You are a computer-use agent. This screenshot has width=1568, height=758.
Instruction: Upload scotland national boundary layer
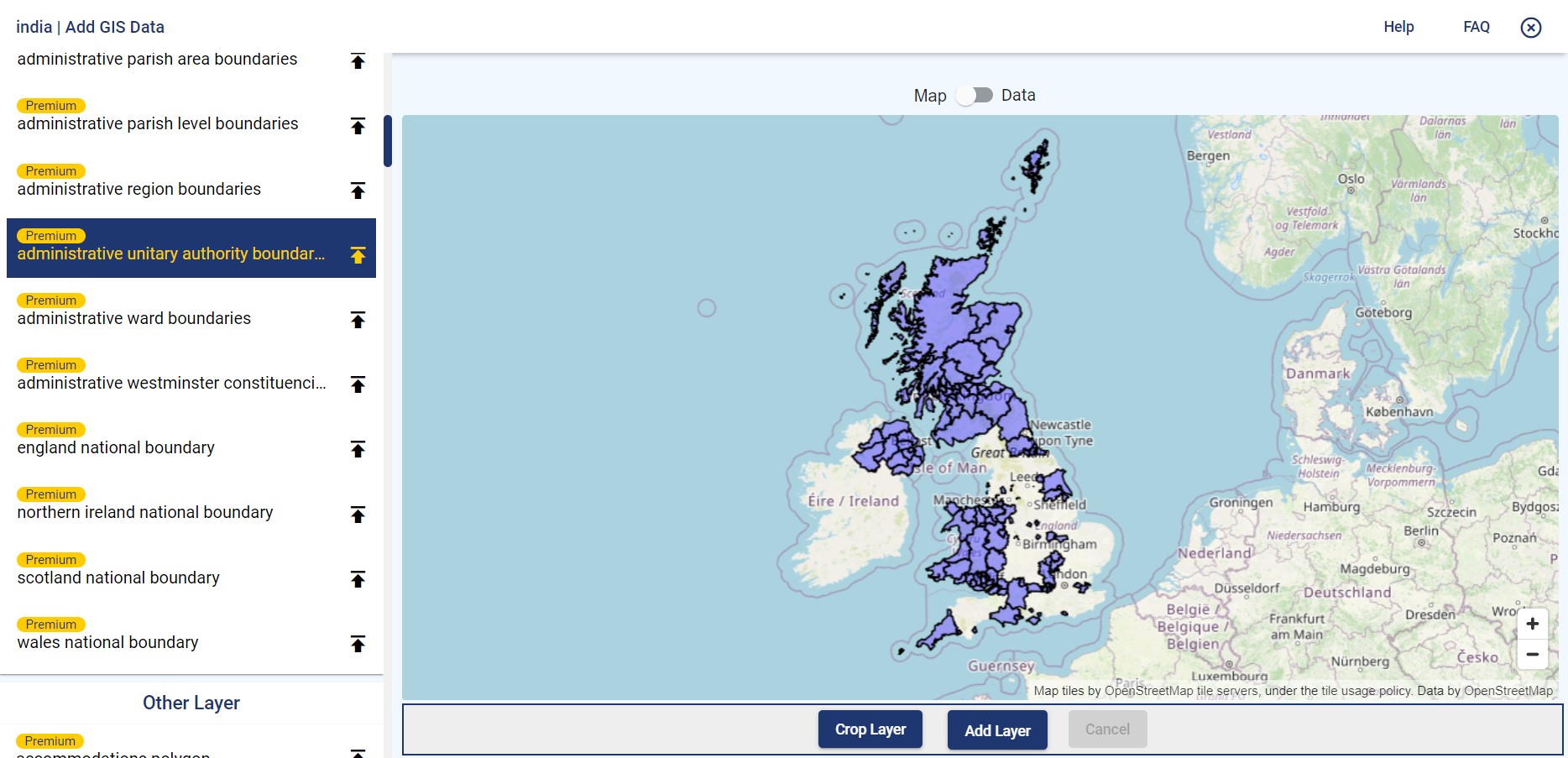point(358,579)
